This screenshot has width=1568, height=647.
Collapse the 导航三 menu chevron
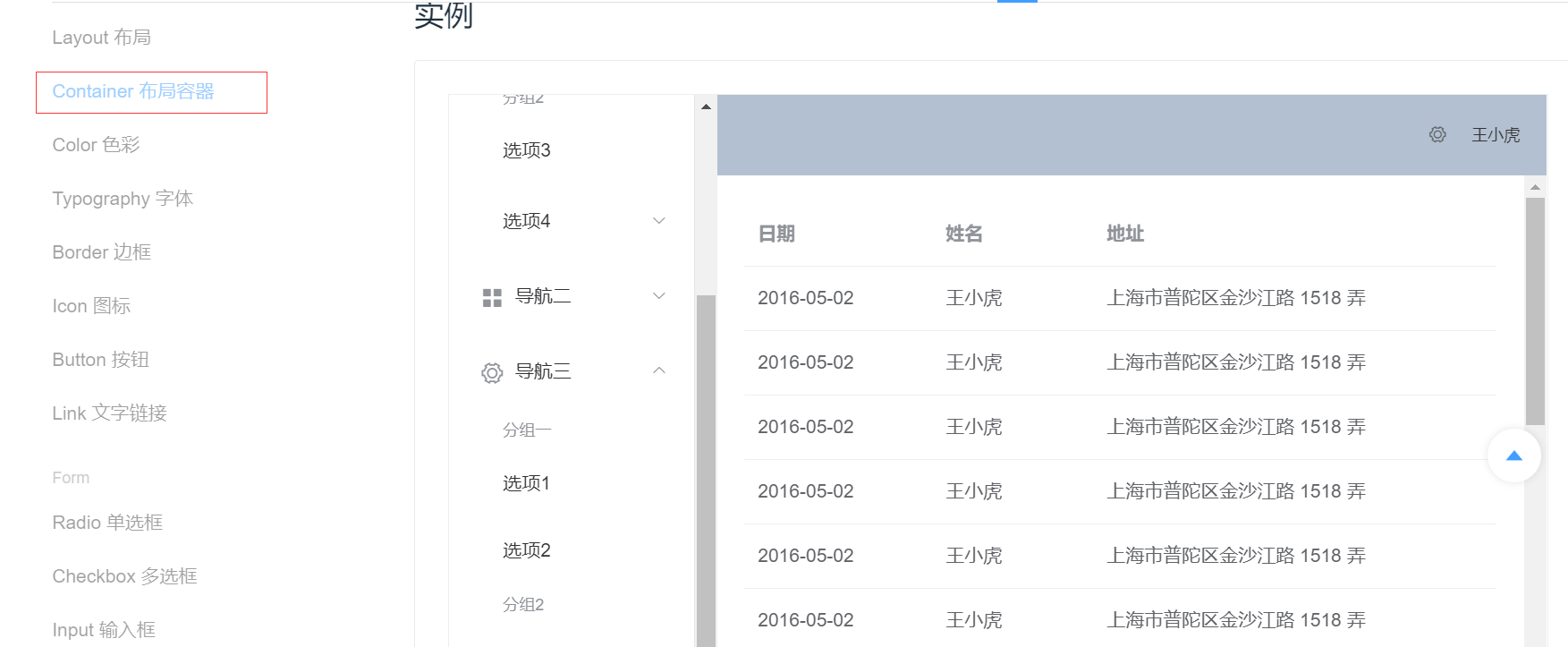(x=659, y=370)
